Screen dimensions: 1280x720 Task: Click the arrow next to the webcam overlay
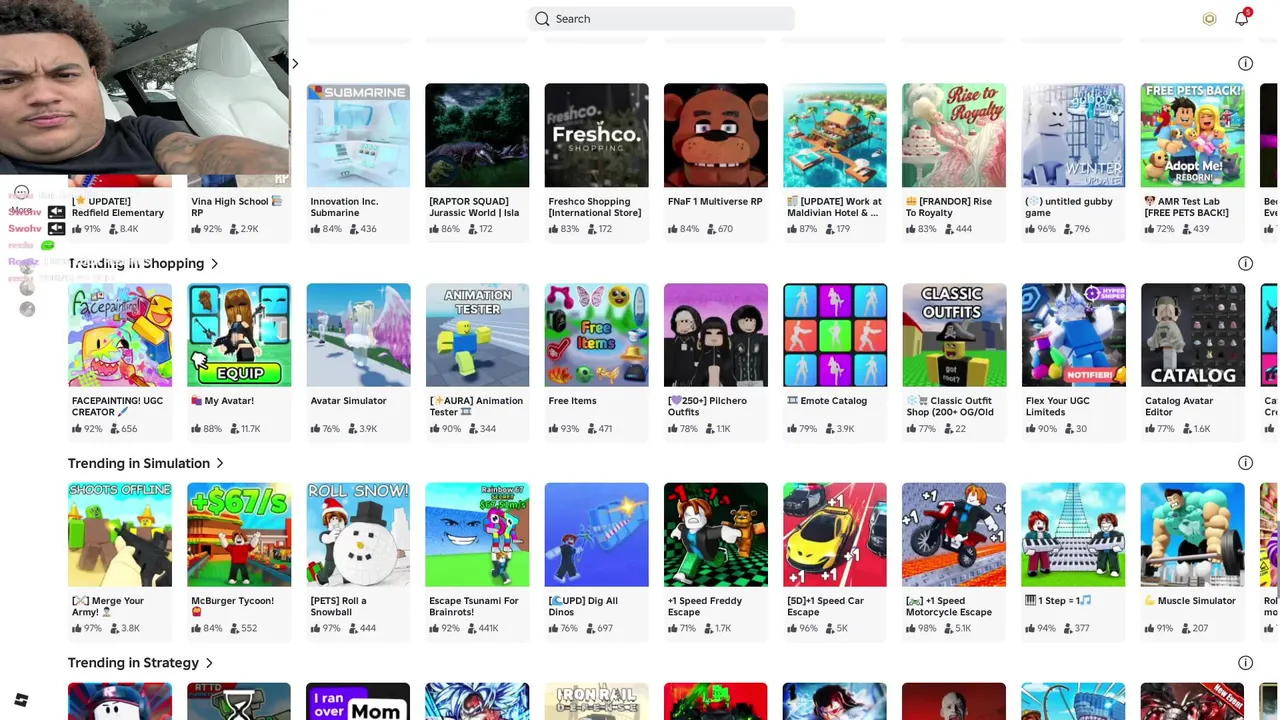[x=295, y=64]
